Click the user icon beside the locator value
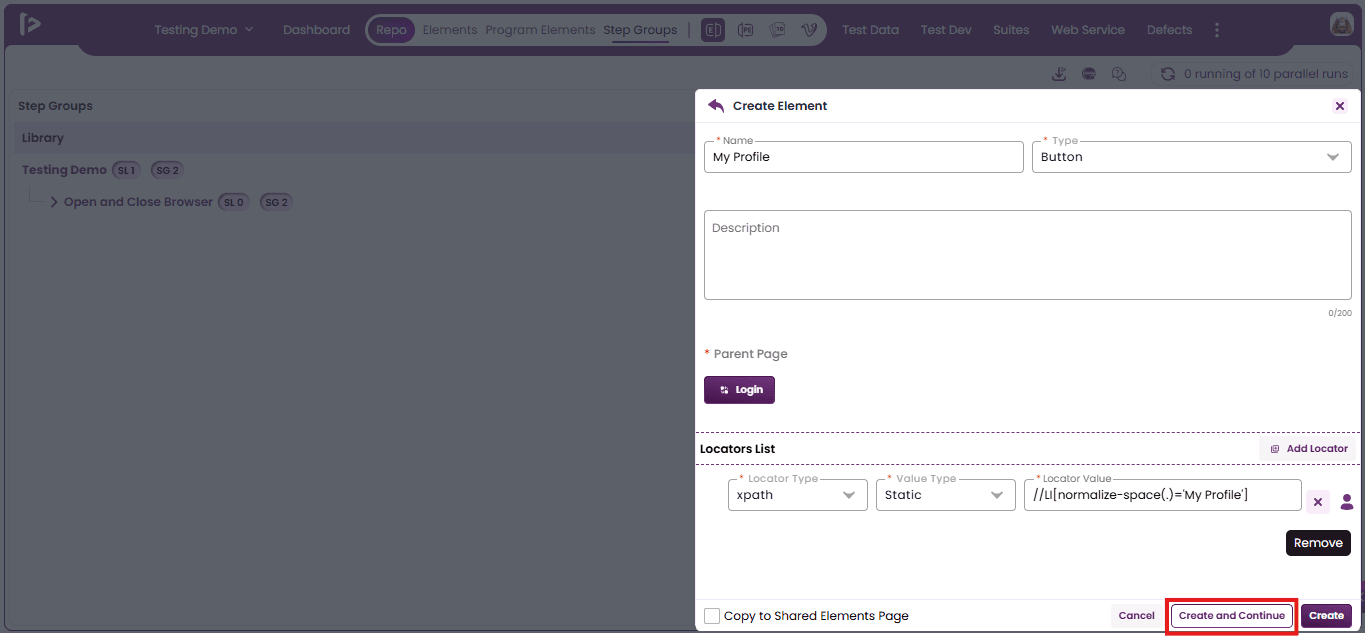The image size is (1365, 636). (x=1346, y=502)
